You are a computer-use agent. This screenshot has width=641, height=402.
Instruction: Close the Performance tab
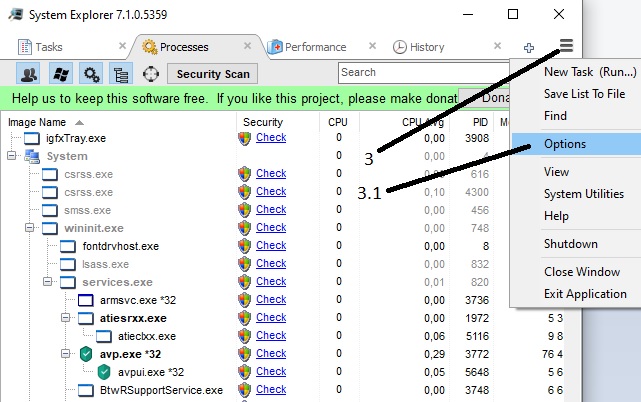(372, 46)
